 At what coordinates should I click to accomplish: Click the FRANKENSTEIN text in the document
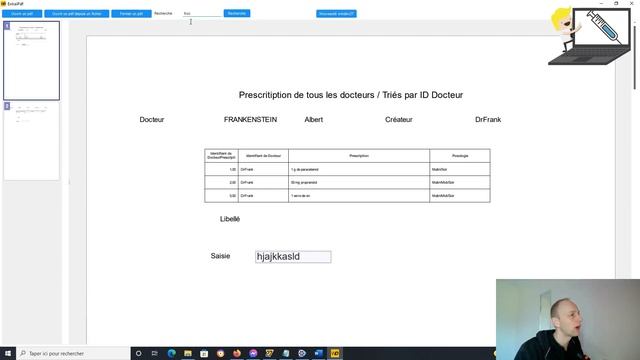coord(250,120)
